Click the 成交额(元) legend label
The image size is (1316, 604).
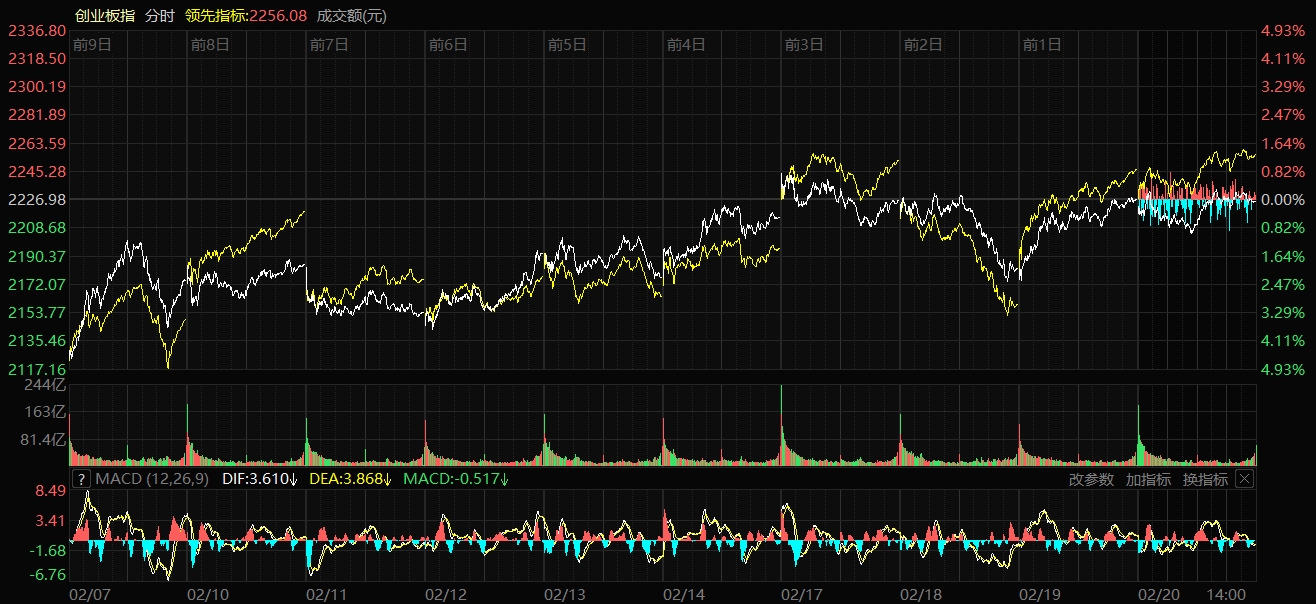[x=351, y=15]
